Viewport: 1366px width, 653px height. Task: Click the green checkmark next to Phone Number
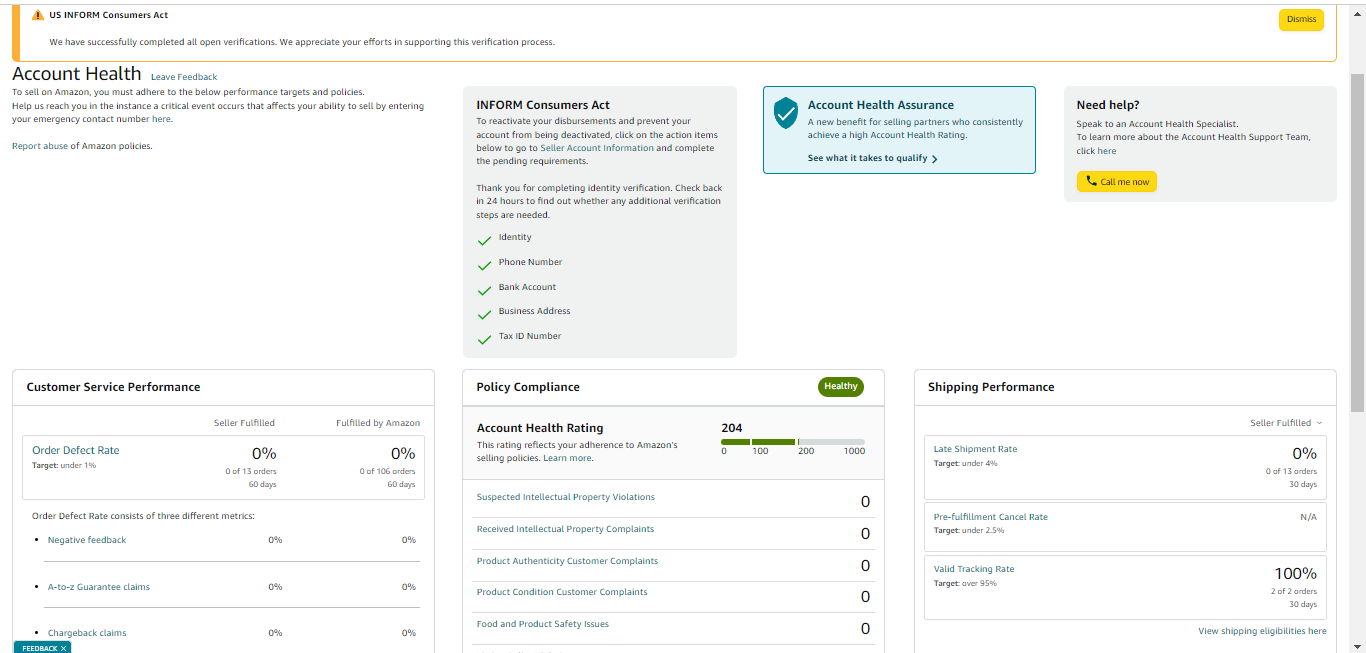[485, 265]
